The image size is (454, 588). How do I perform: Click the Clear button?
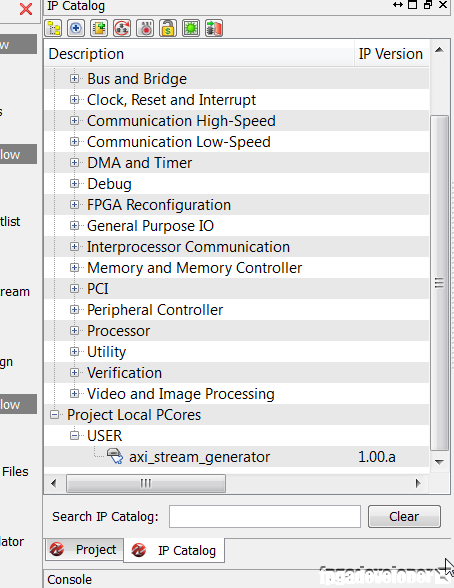404,517
